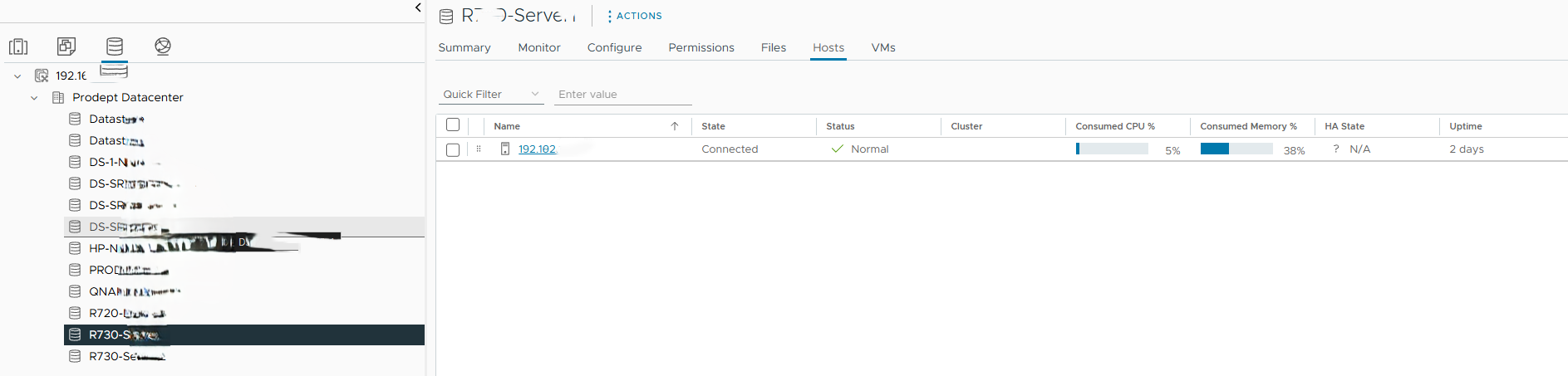Select the Storage inventory icon

coord(115,46)
